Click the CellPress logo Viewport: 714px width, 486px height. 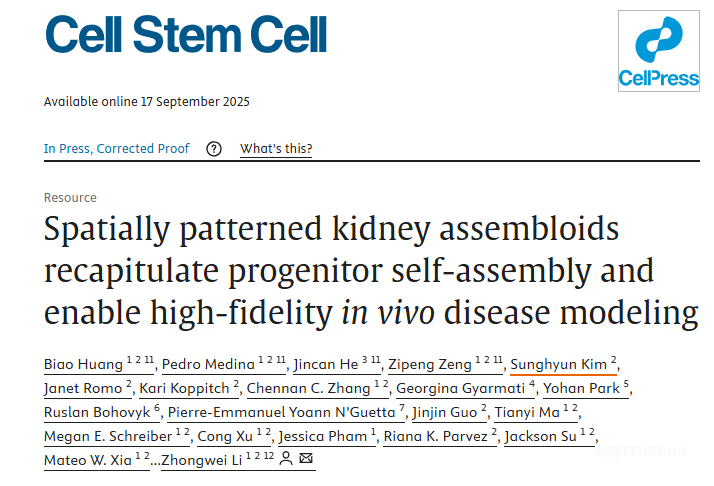click(659, 51)
